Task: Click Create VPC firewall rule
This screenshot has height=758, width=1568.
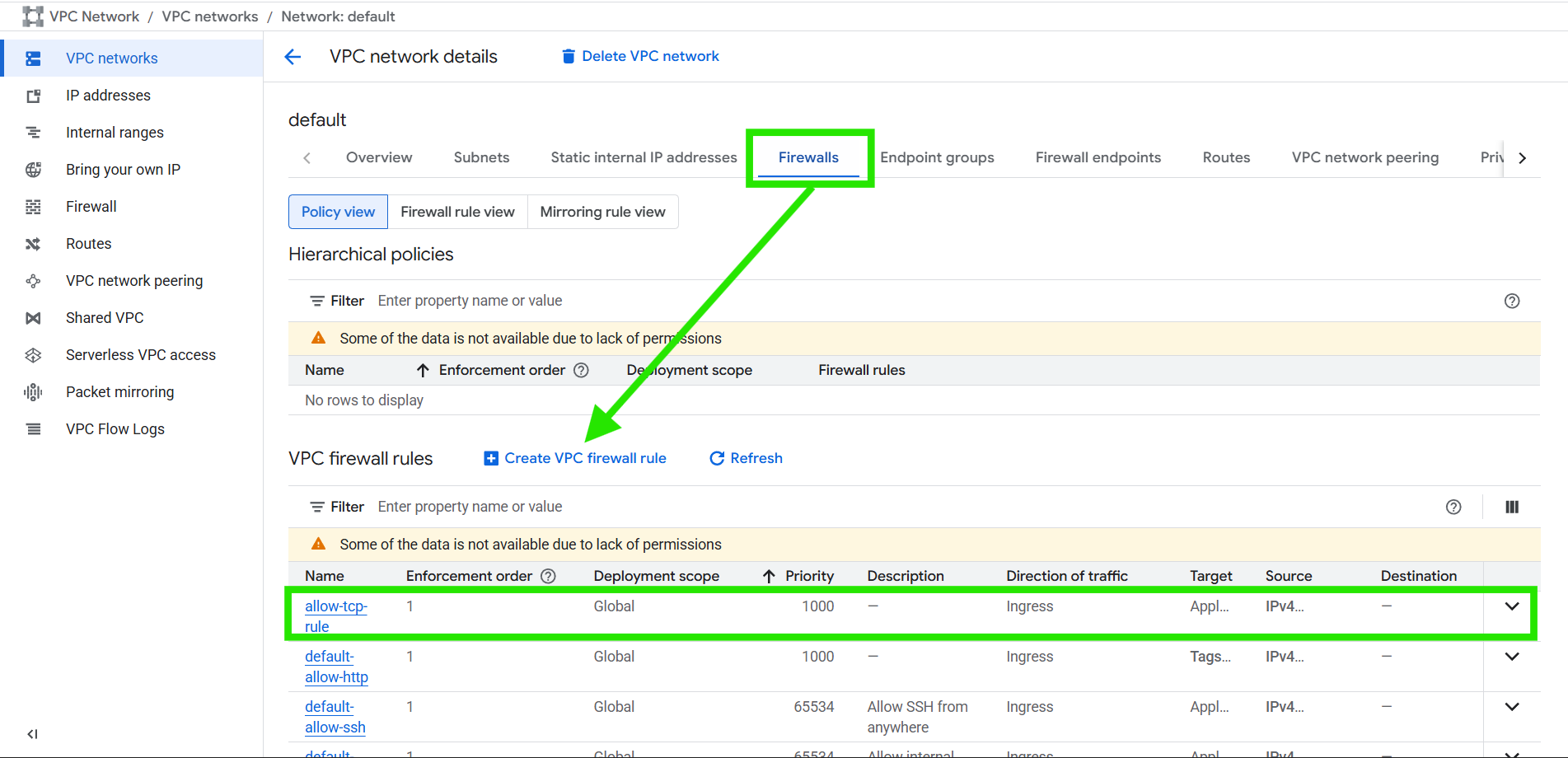Action: click(575, 458)
